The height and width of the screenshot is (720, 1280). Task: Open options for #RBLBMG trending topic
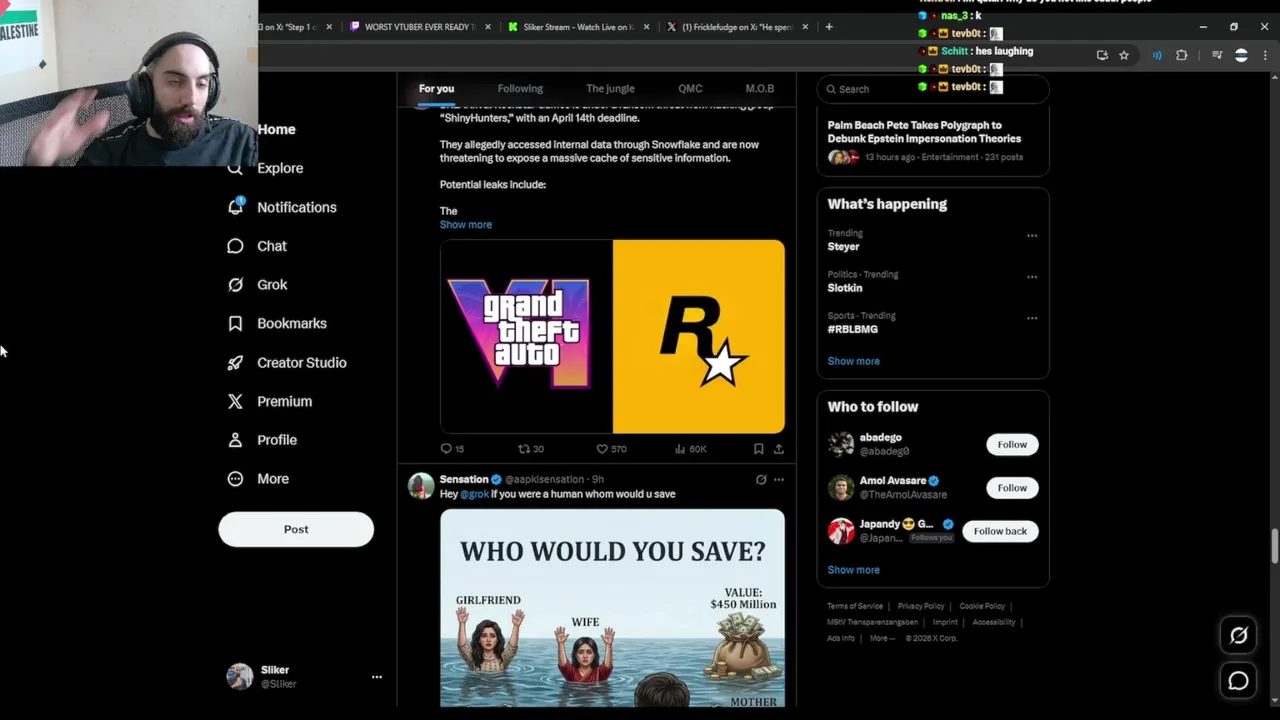click(1032, 318)
